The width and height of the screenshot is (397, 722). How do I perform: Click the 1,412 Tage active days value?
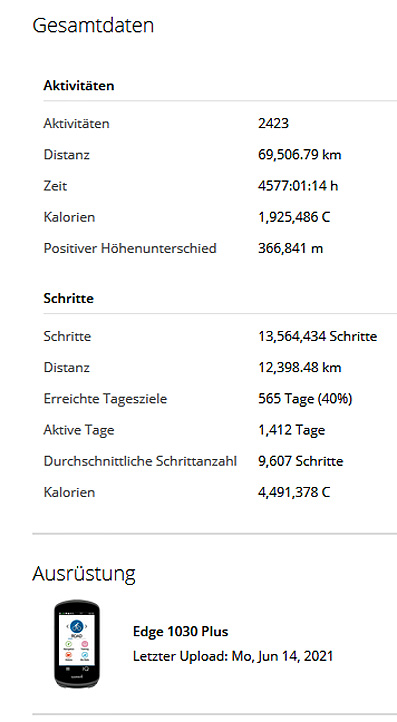292,430
